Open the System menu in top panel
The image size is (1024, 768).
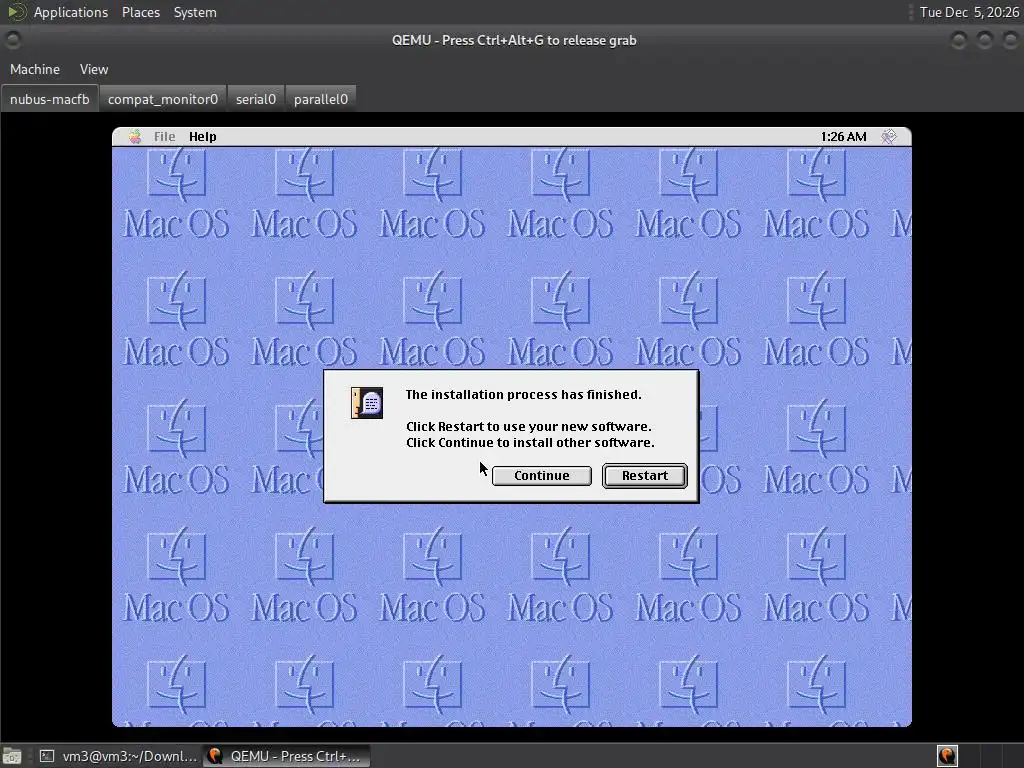195,12
